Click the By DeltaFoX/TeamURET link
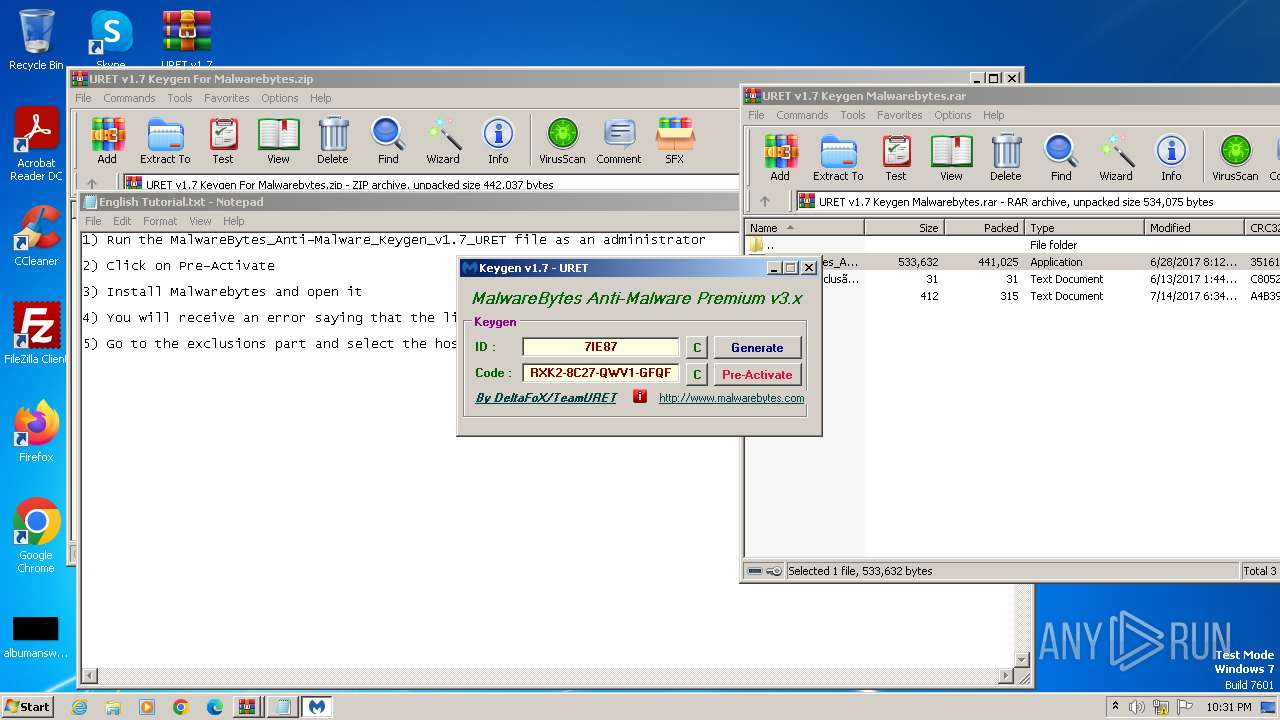Screen dimensions: 1280x720 (546, 398)
